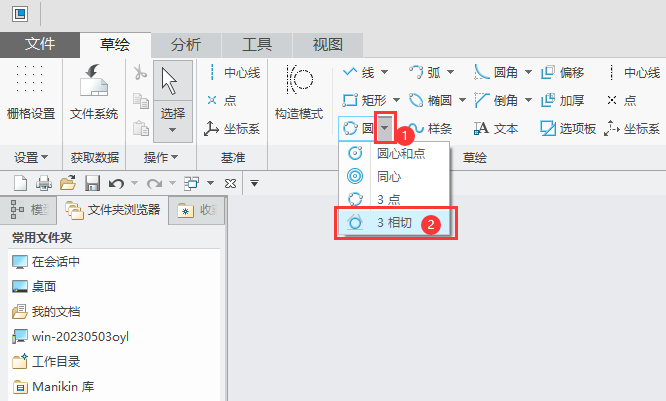Click 点 in the 草绘 group

click(621, 101)
